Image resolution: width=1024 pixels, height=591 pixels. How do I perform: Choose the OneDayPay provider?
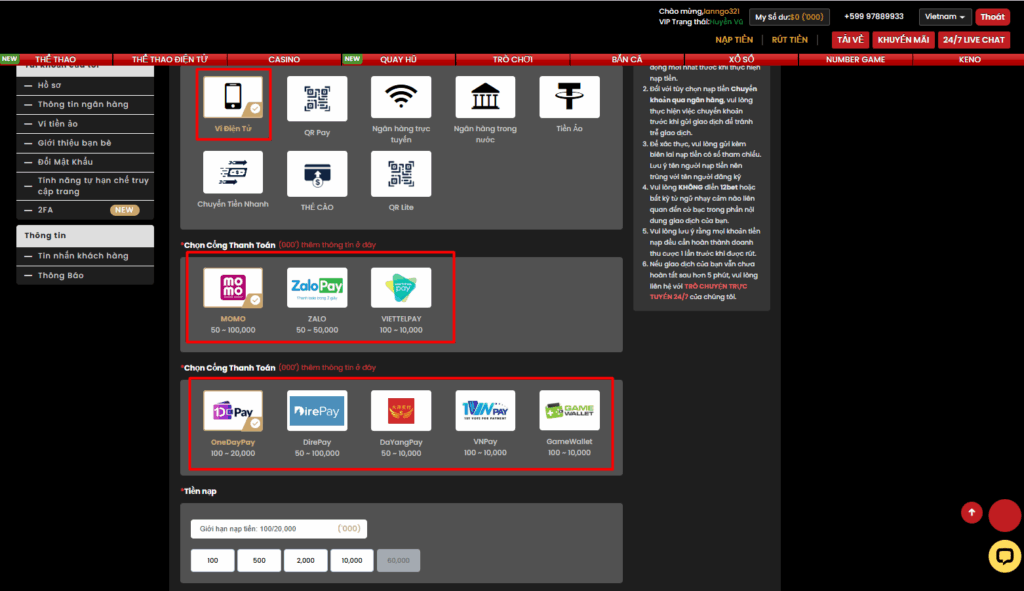tap(233, 411)
